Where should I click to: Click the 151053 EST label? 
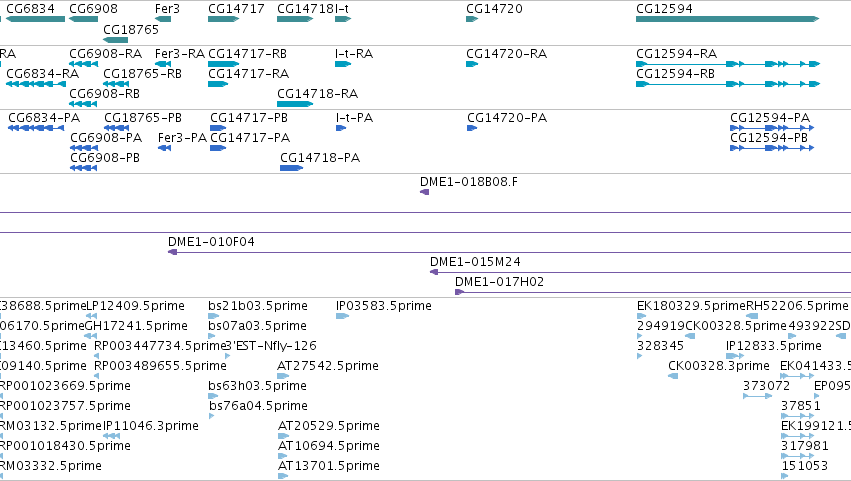pos(805,466)
